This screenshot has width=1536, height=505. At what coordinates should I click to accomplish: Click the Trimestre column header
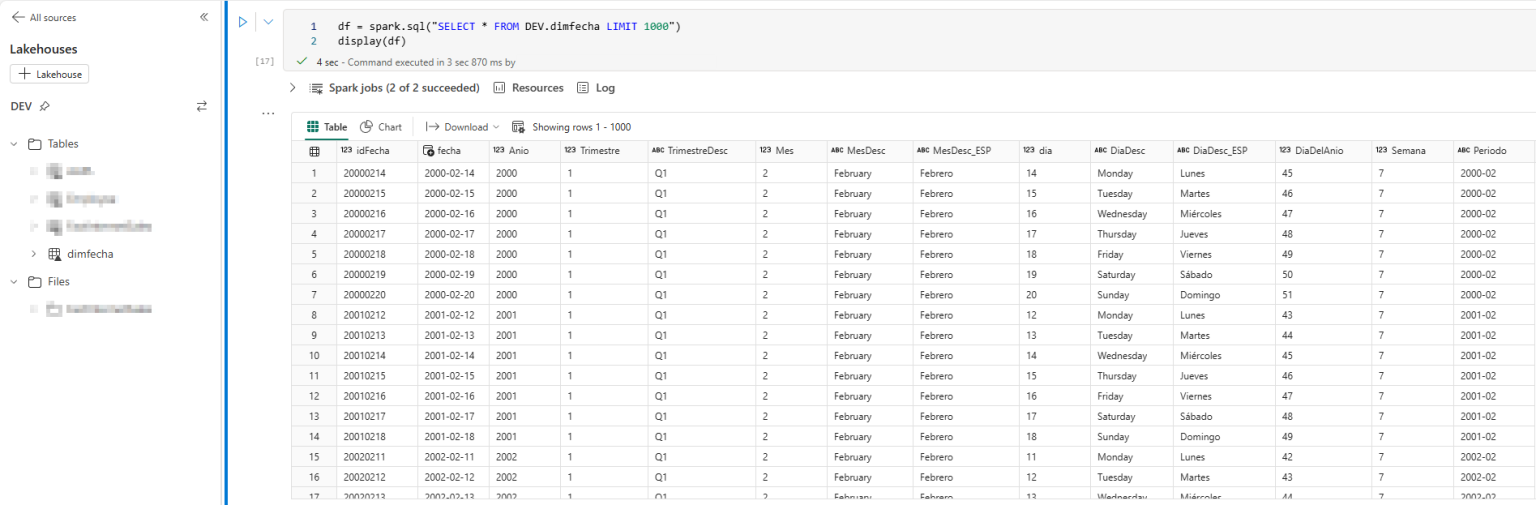click(604, 151)
